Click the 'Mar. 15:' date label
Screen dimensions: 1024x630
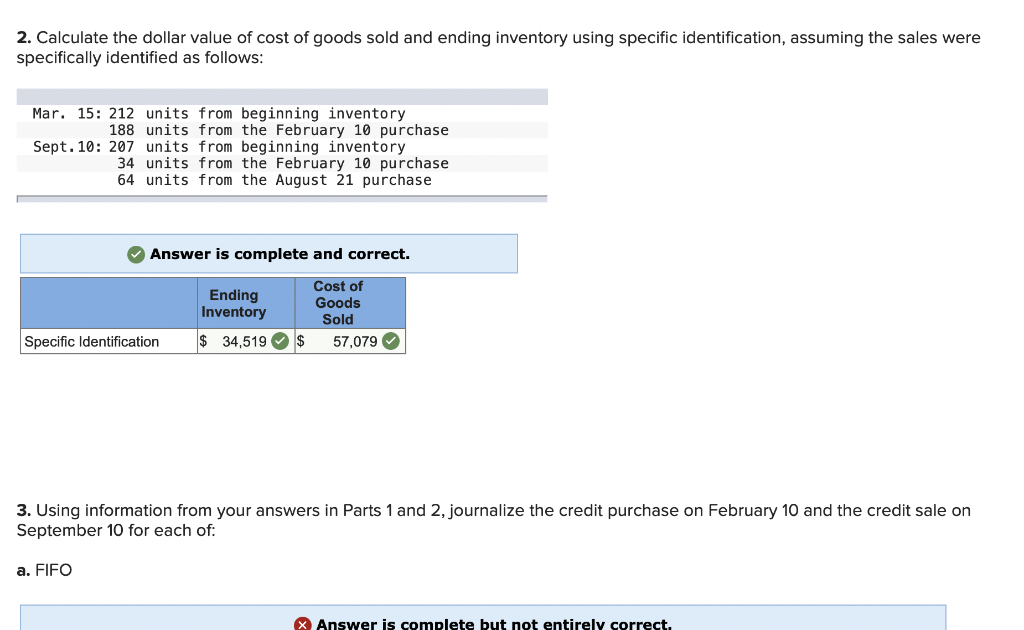tap(67, 114)
